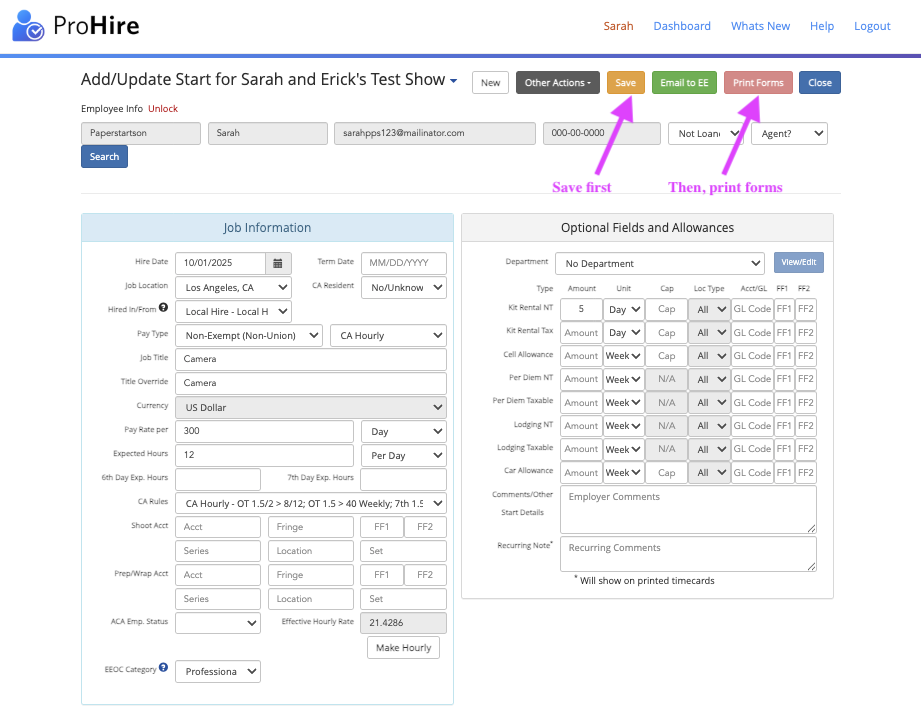Open the Whats New page
This screenshot has height=712, width=921.
coord(760,26)
